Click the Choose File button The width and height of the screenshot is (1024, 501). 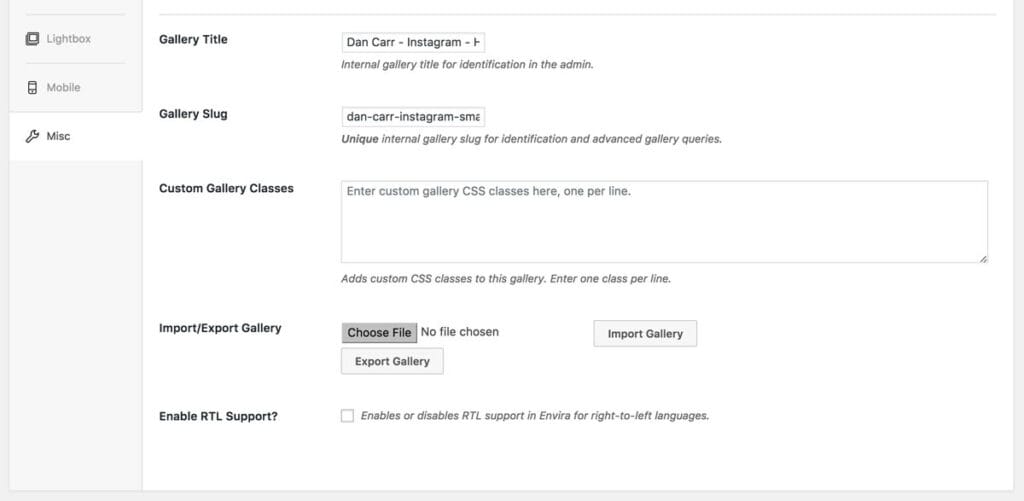(379, 332)
